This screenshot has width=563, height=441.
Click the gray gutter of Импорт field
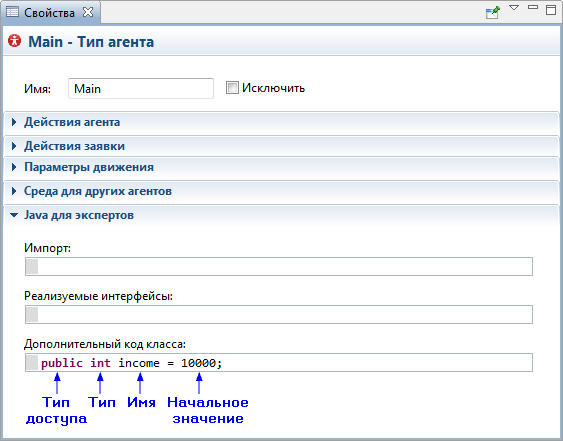tap(32, 266)
